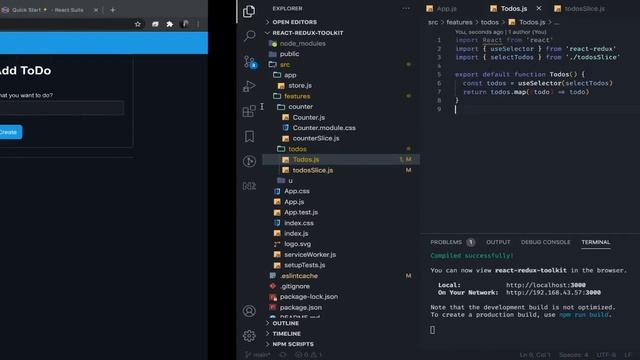Click the terminal prompt cursor area
The image size is (640, 360).
pyautogui.click(x=432, y=330)
